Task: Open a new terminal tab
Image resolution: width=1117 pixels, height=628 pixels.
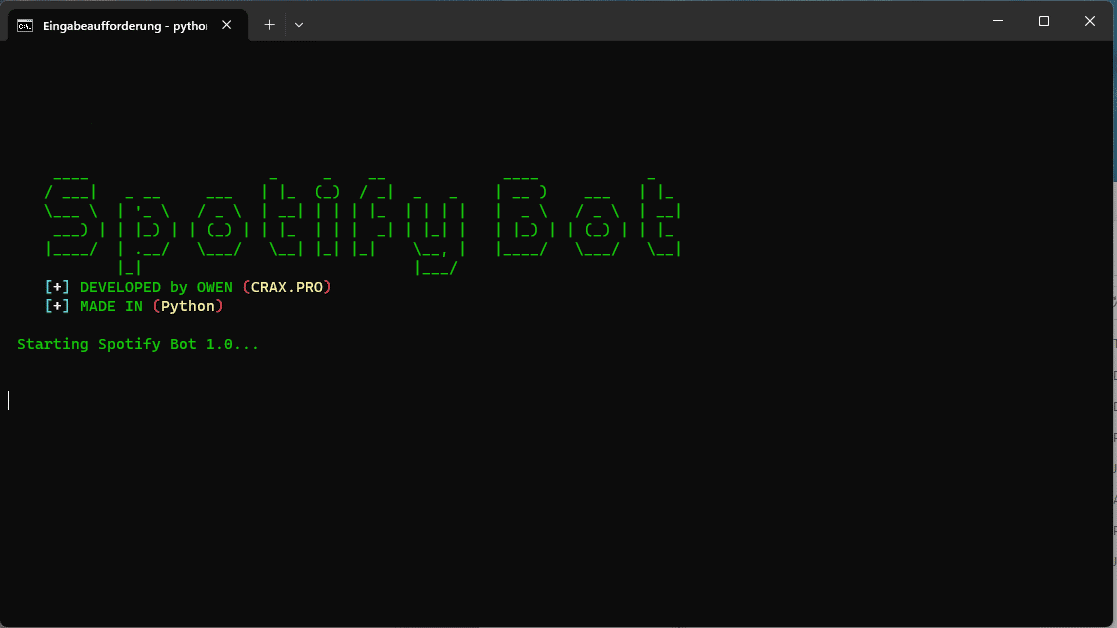Action: point(269,25)
